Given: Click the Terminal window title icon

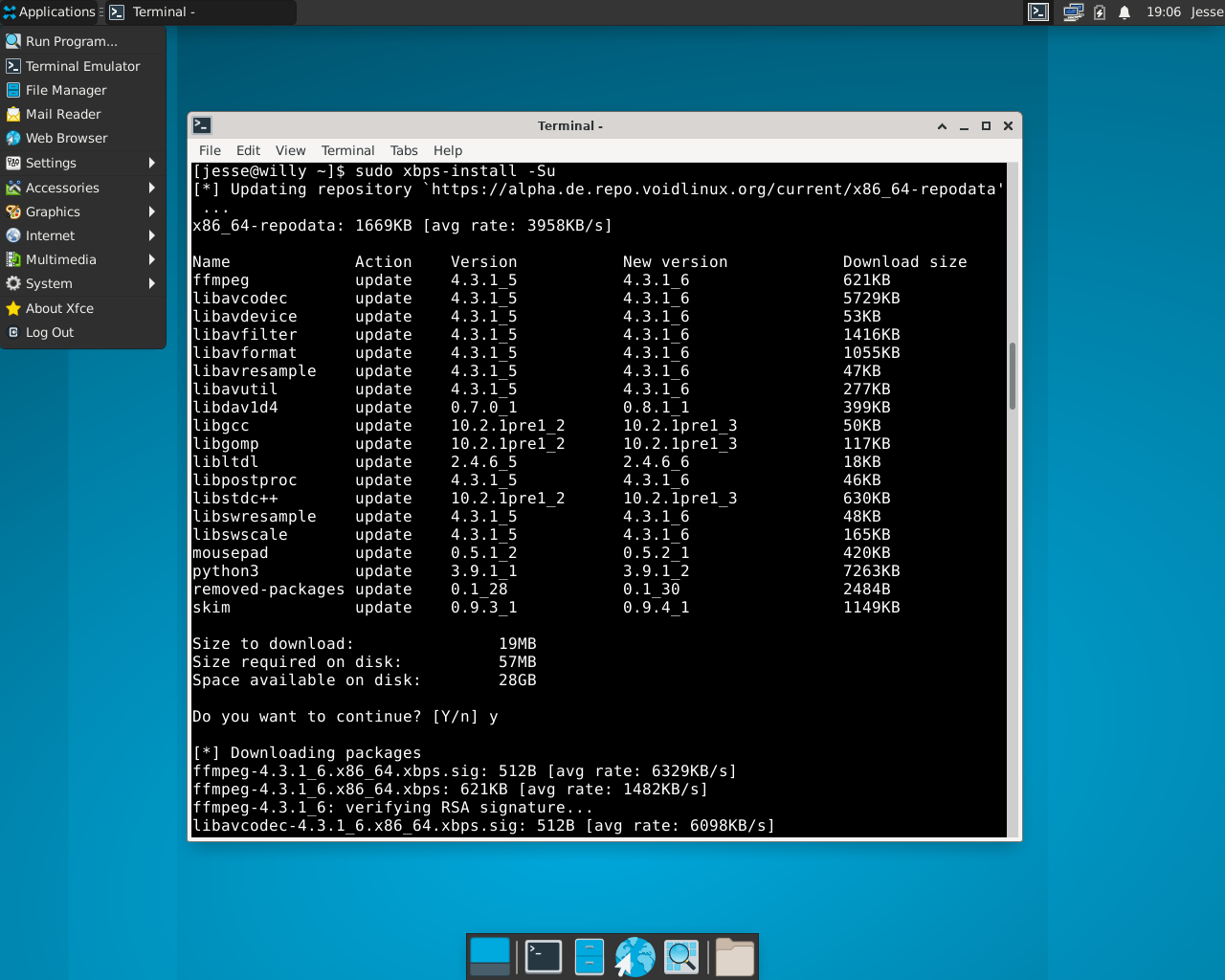Looking at the screenshot, I should click(x=202, y=125).
